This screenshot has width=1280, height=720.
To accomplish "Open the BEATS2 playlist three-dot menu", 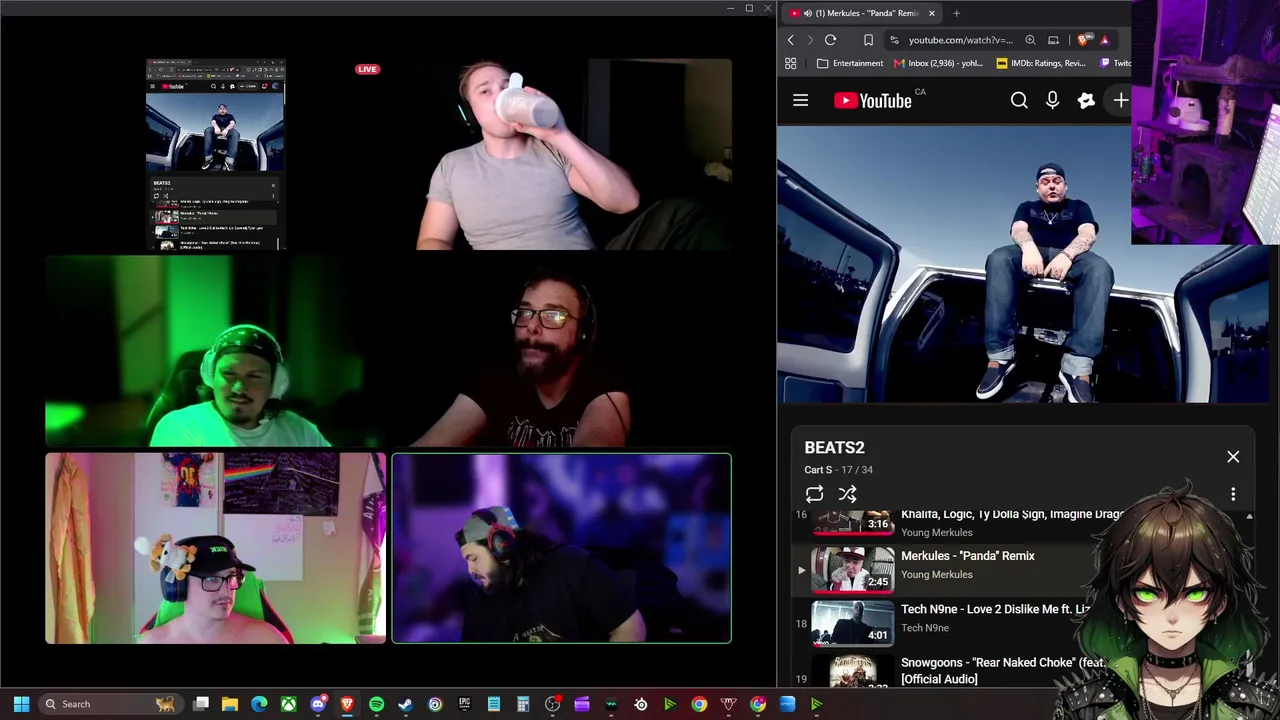I will (1233, 494).
